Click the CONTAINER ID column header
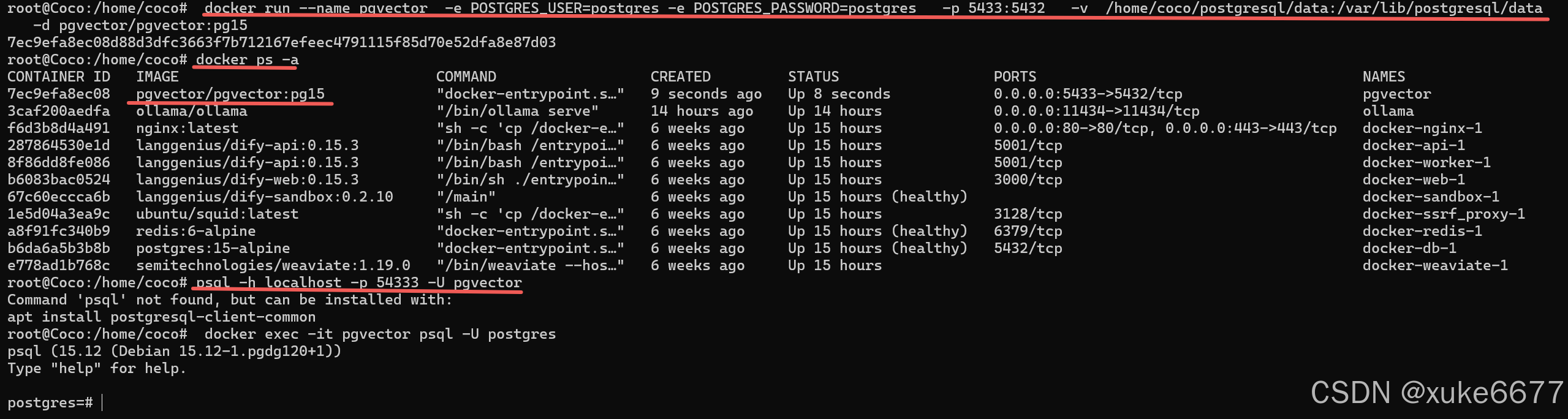This screenshot has width=1568, height=419. [59, 77]
